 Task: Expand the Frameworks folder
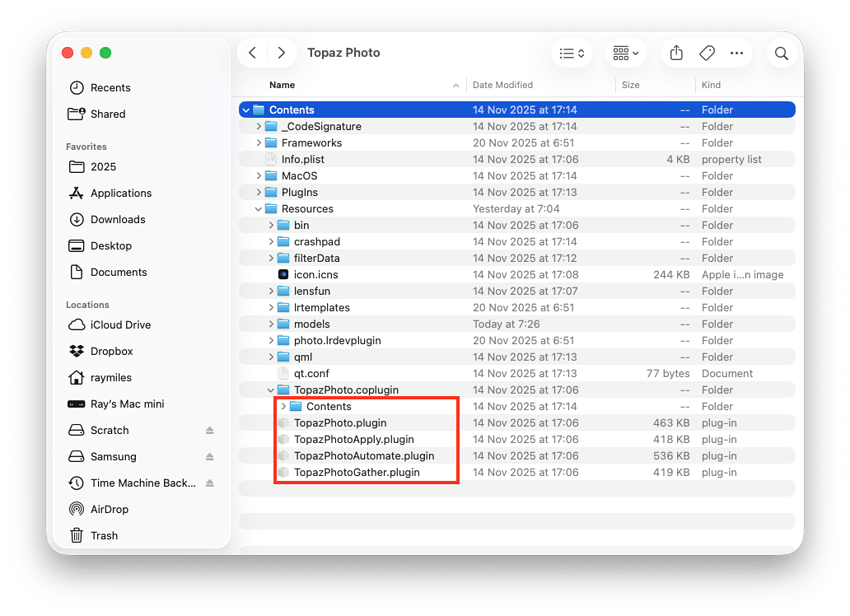click(x=261, y=142)
